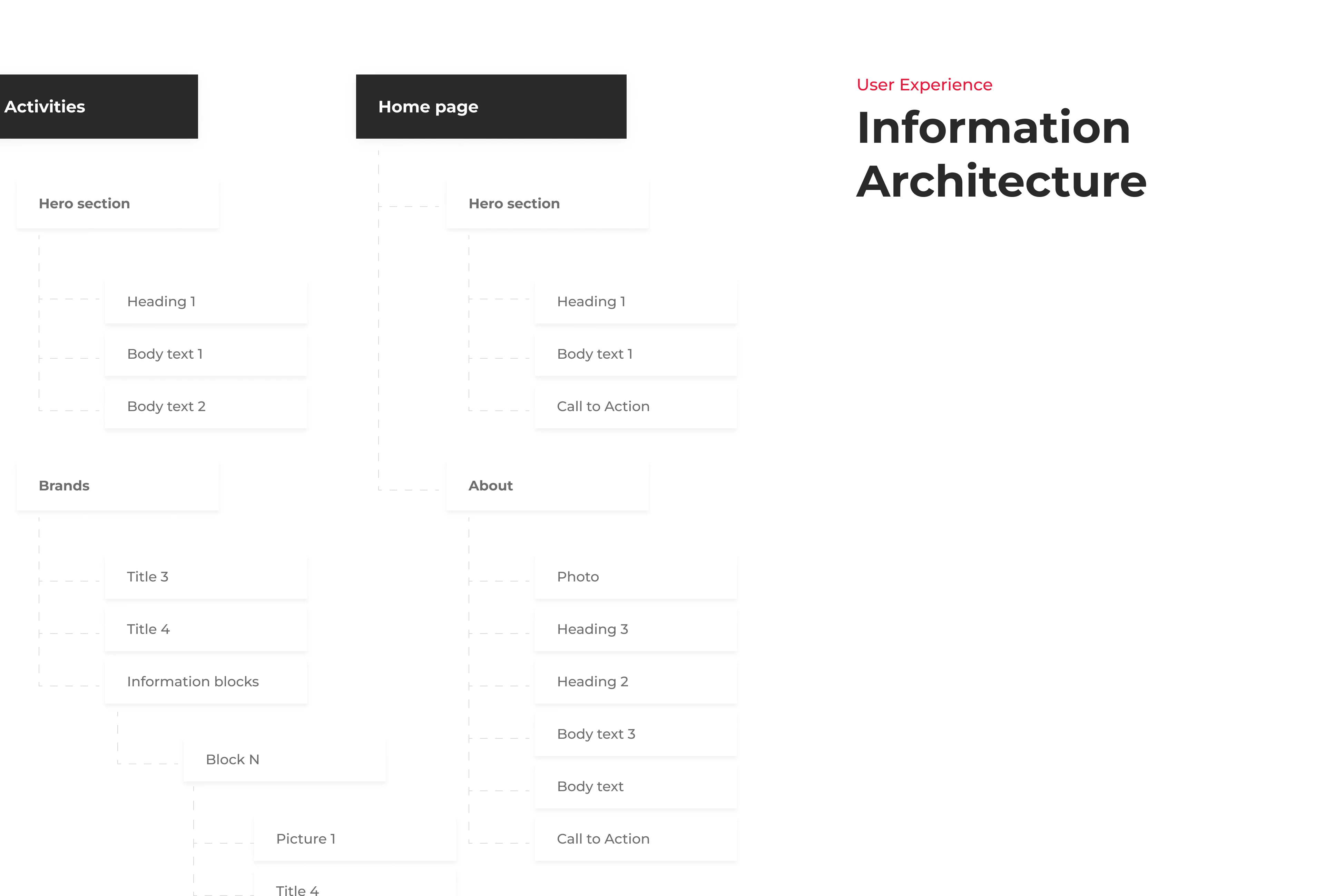
Task: Select the Brands section node
Action: [x=117, y=486]
